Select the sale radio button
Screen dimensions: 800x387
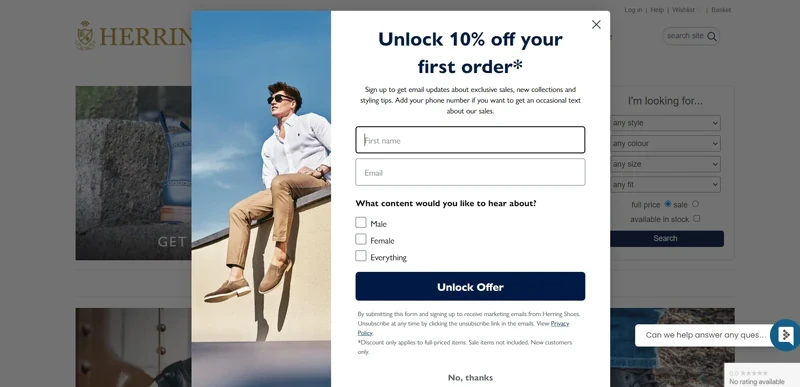695,204
